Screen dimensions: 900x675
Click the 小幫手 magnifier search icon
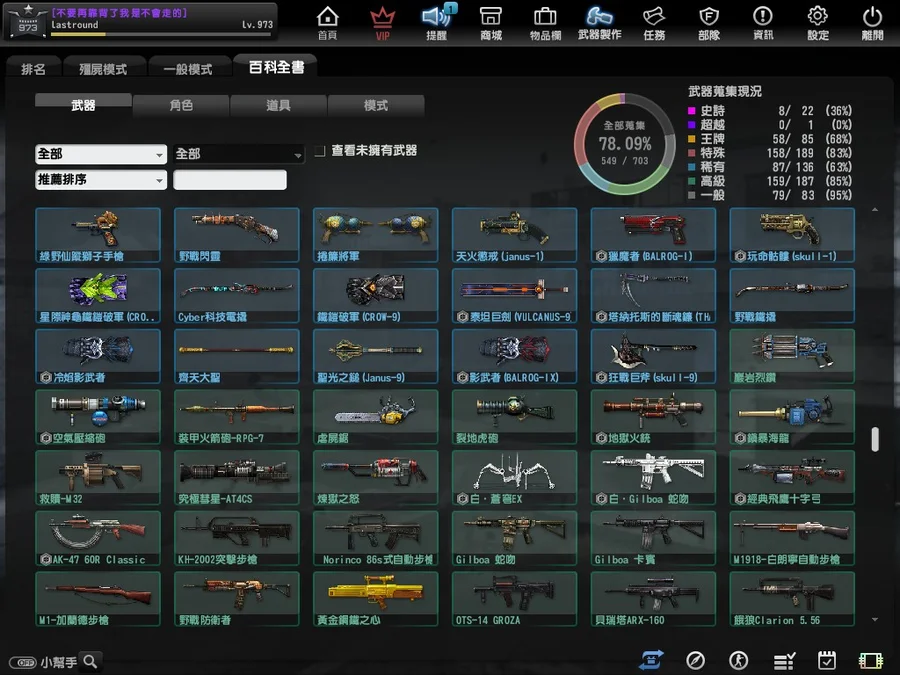coord(91,661)
